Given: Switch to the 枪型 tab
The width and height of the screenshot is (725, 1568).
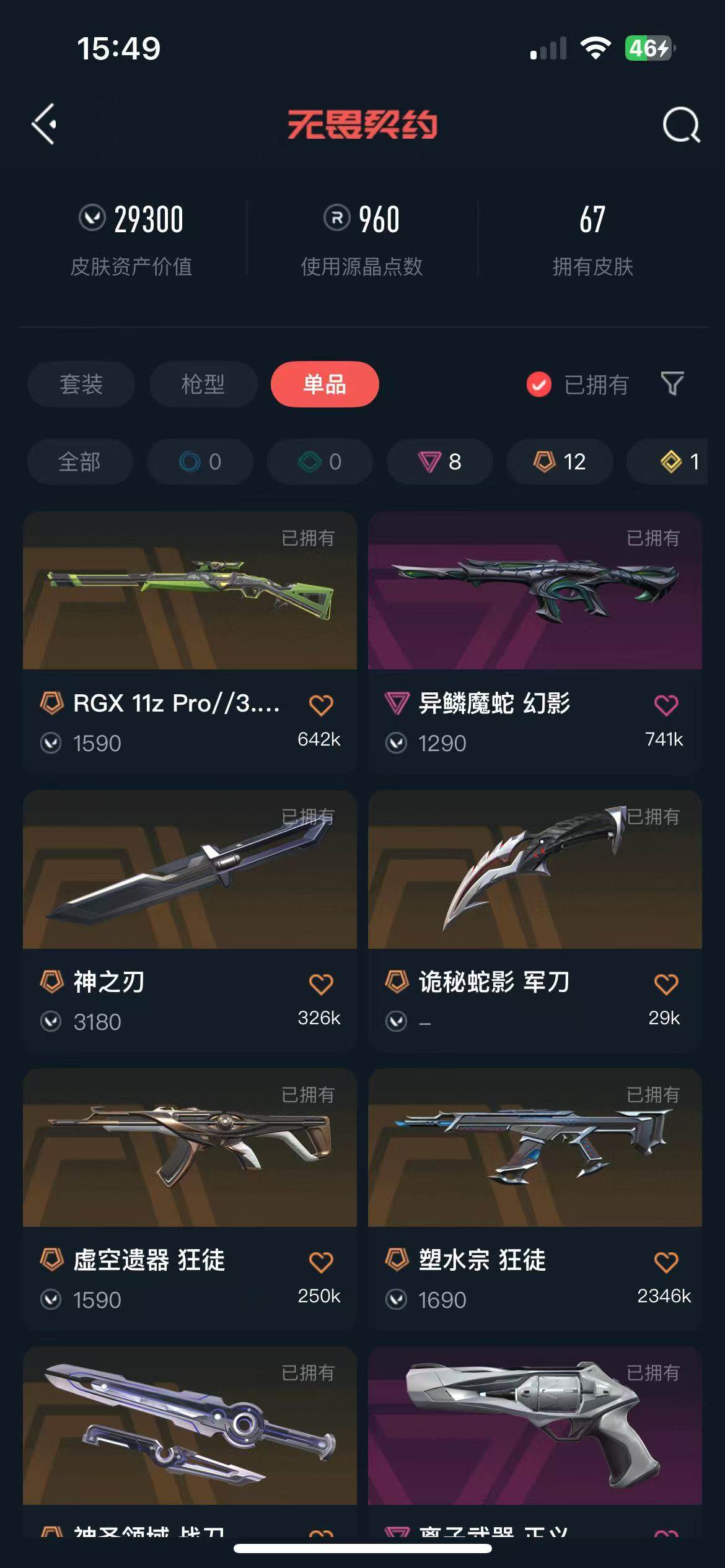Looking at the screenshot, I should pos(203,384).
